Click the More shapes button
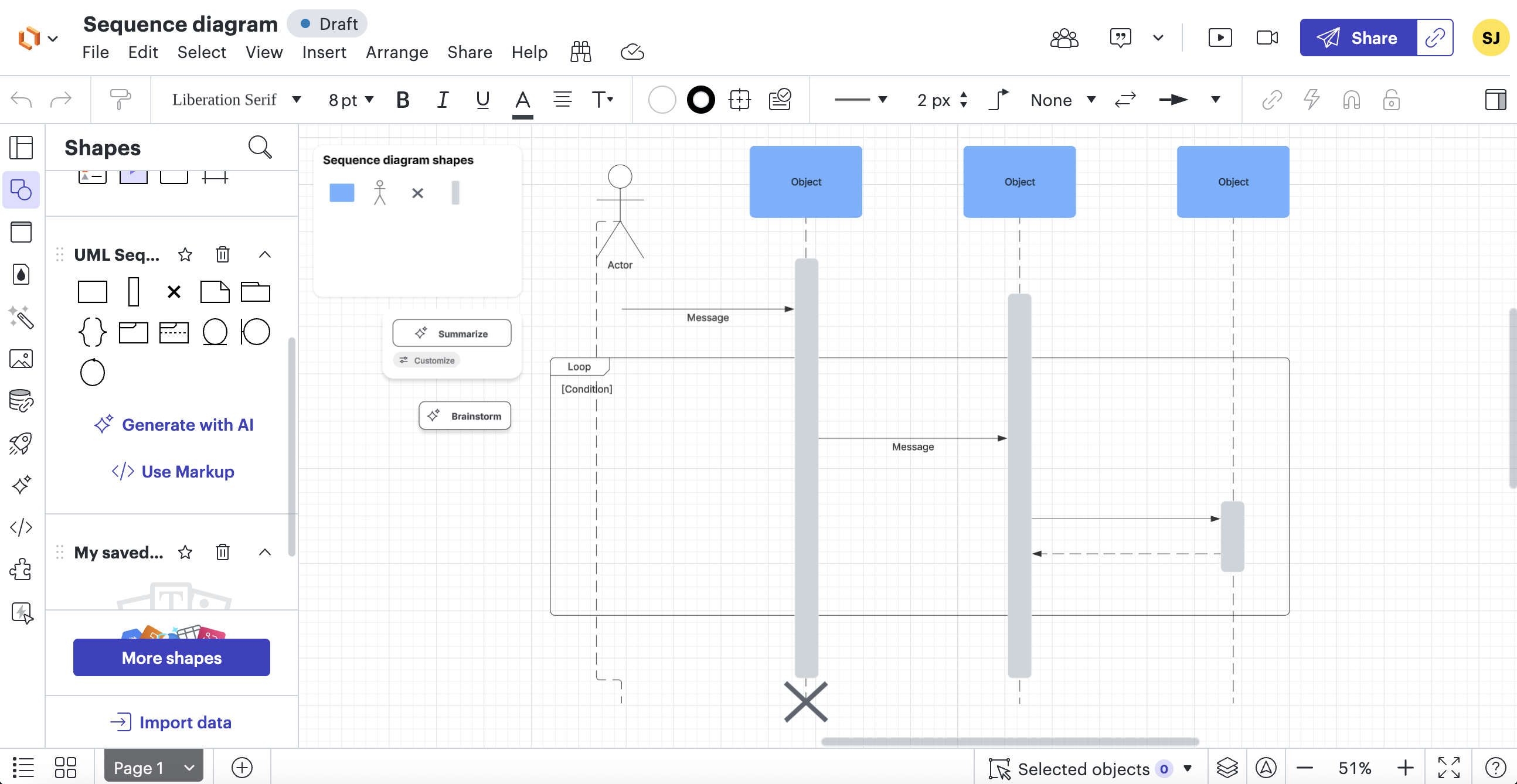Viewport: 1517px width, 784px height. (x=171, y=657)
